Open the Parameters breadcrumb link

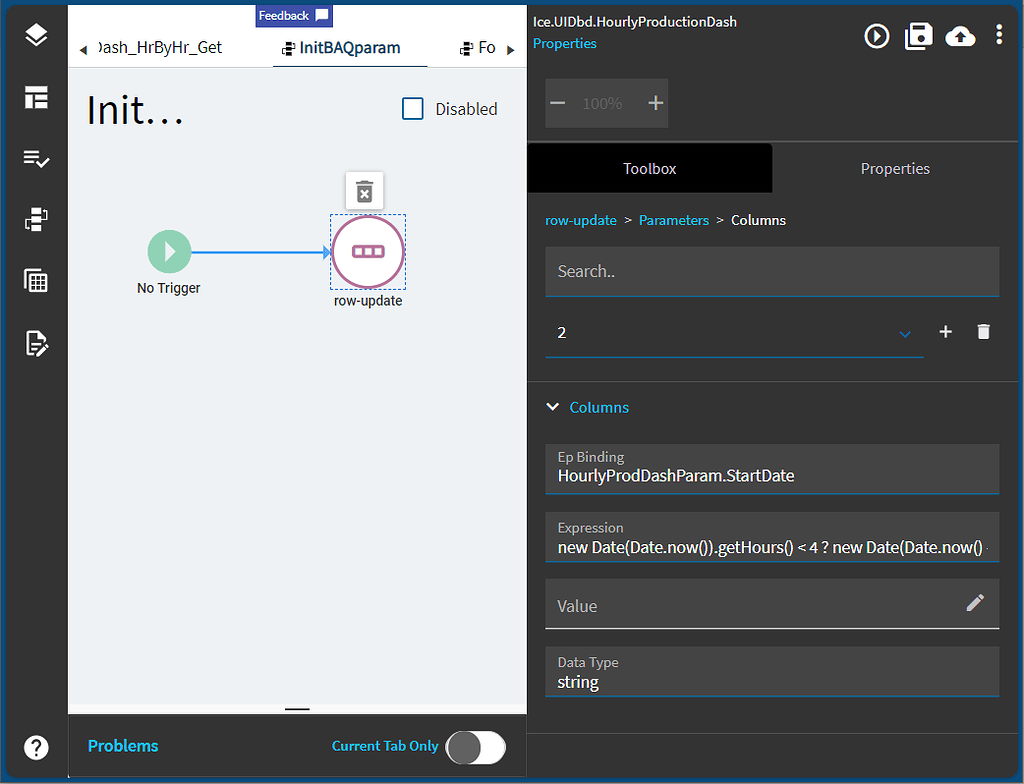coord(674,220)
